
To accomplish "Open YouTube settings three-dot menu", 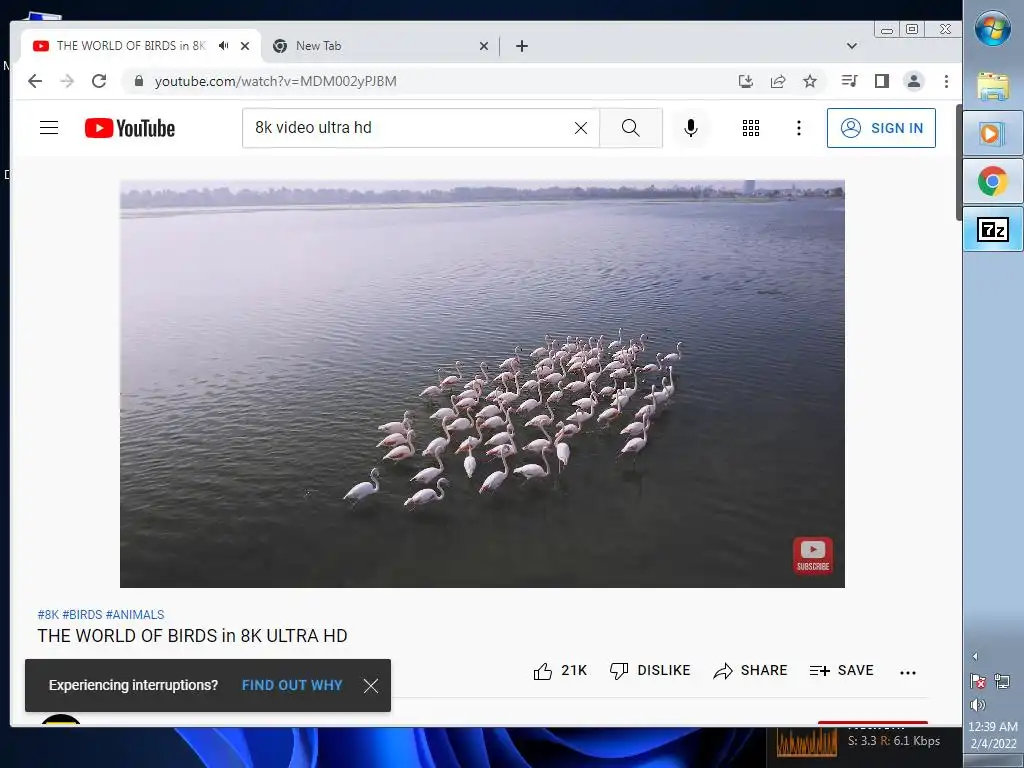I will [x=799, y=128].
